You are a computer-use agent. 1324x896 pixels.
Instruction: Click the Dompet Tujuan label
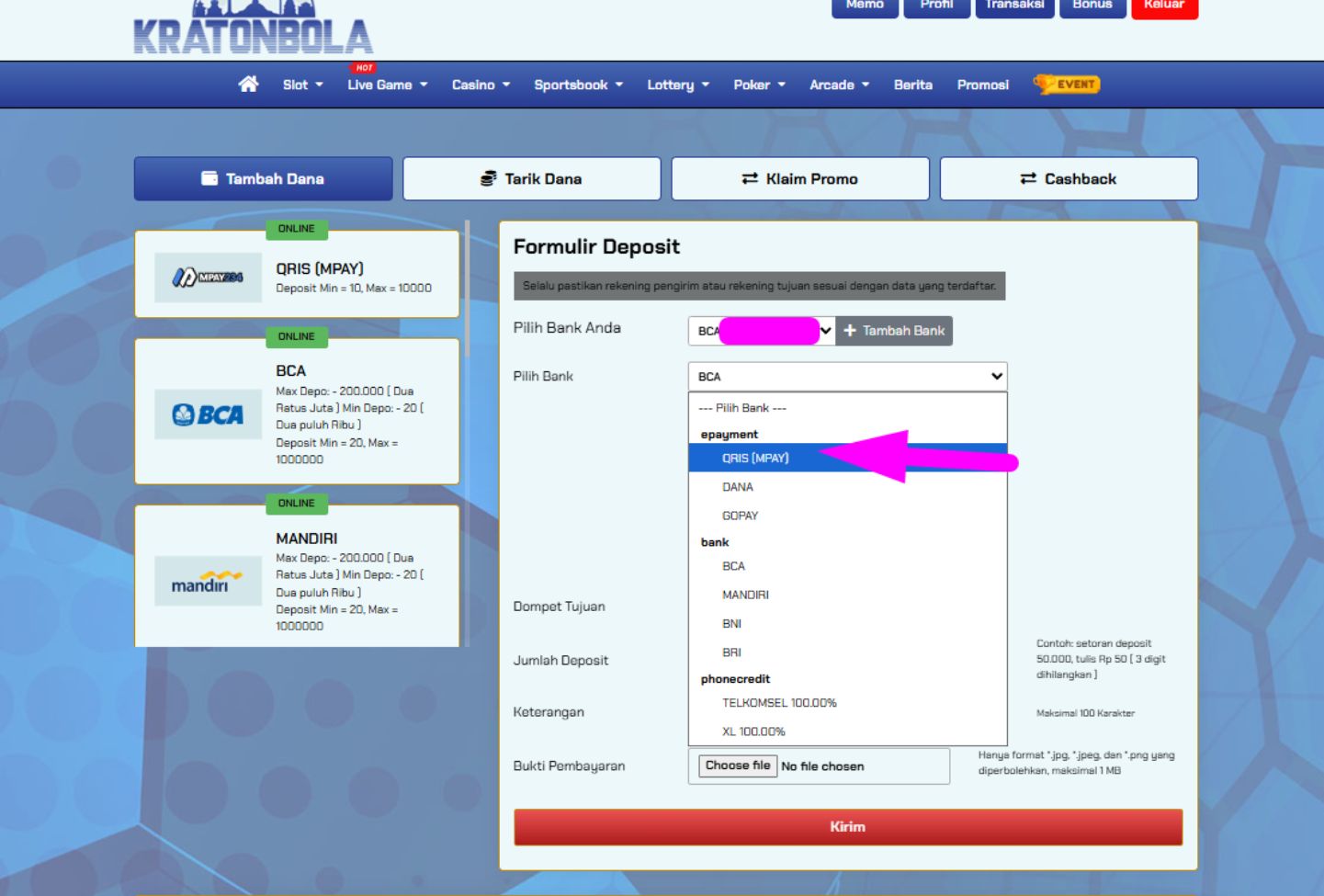(x=559, y=607)
